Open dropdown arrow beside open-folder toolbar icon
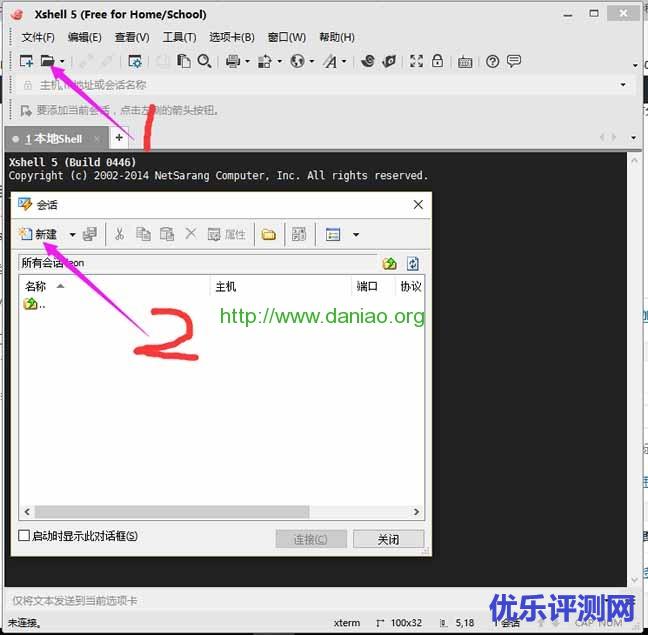648x635 pixels. click(x=62, y=62)
